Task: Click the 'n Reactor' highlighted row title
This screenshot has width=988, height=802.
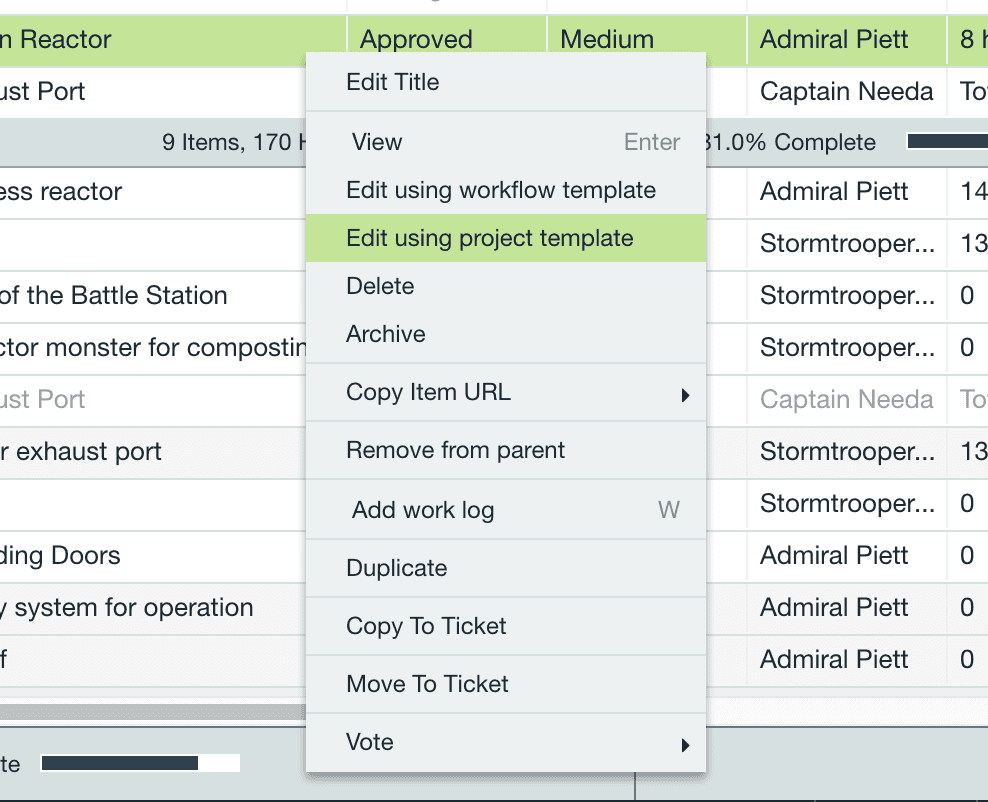Action: [x=55, y=40]
